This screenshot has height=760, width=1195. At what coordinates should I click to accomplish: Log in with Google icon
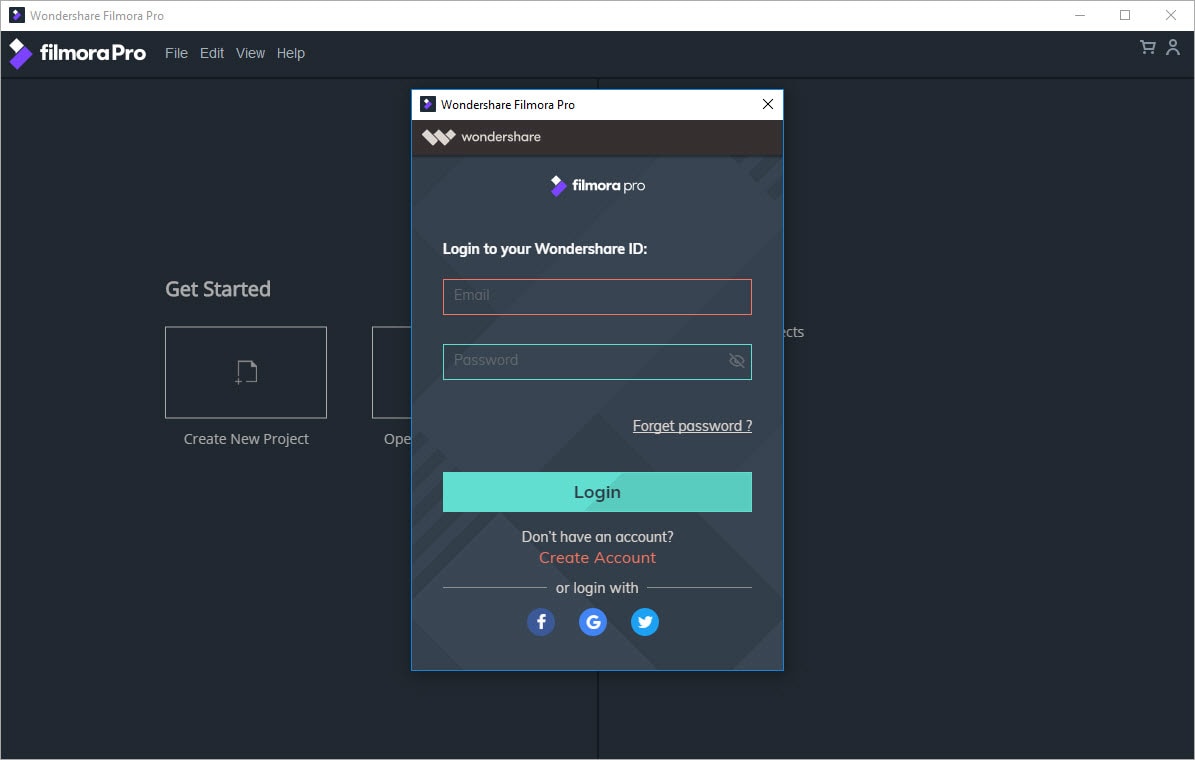593,622
